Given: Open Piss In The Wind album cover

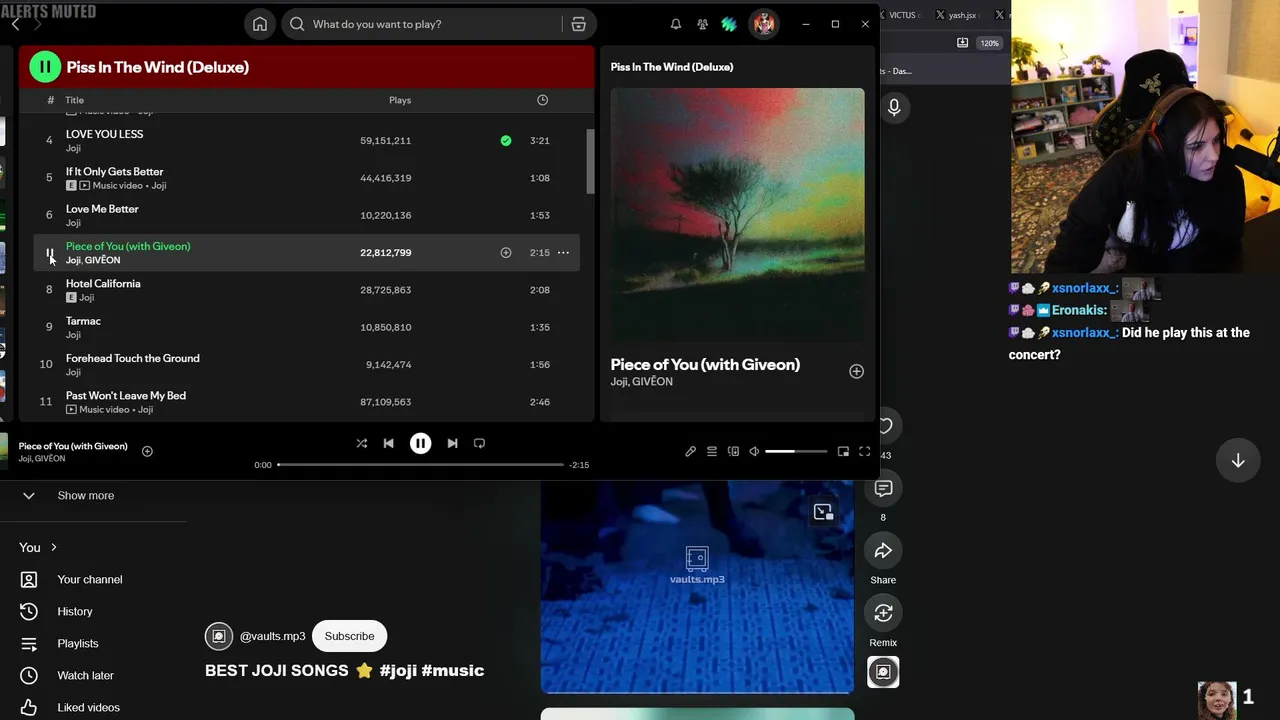Looking at the screenshot, I should tap(738, 215).
